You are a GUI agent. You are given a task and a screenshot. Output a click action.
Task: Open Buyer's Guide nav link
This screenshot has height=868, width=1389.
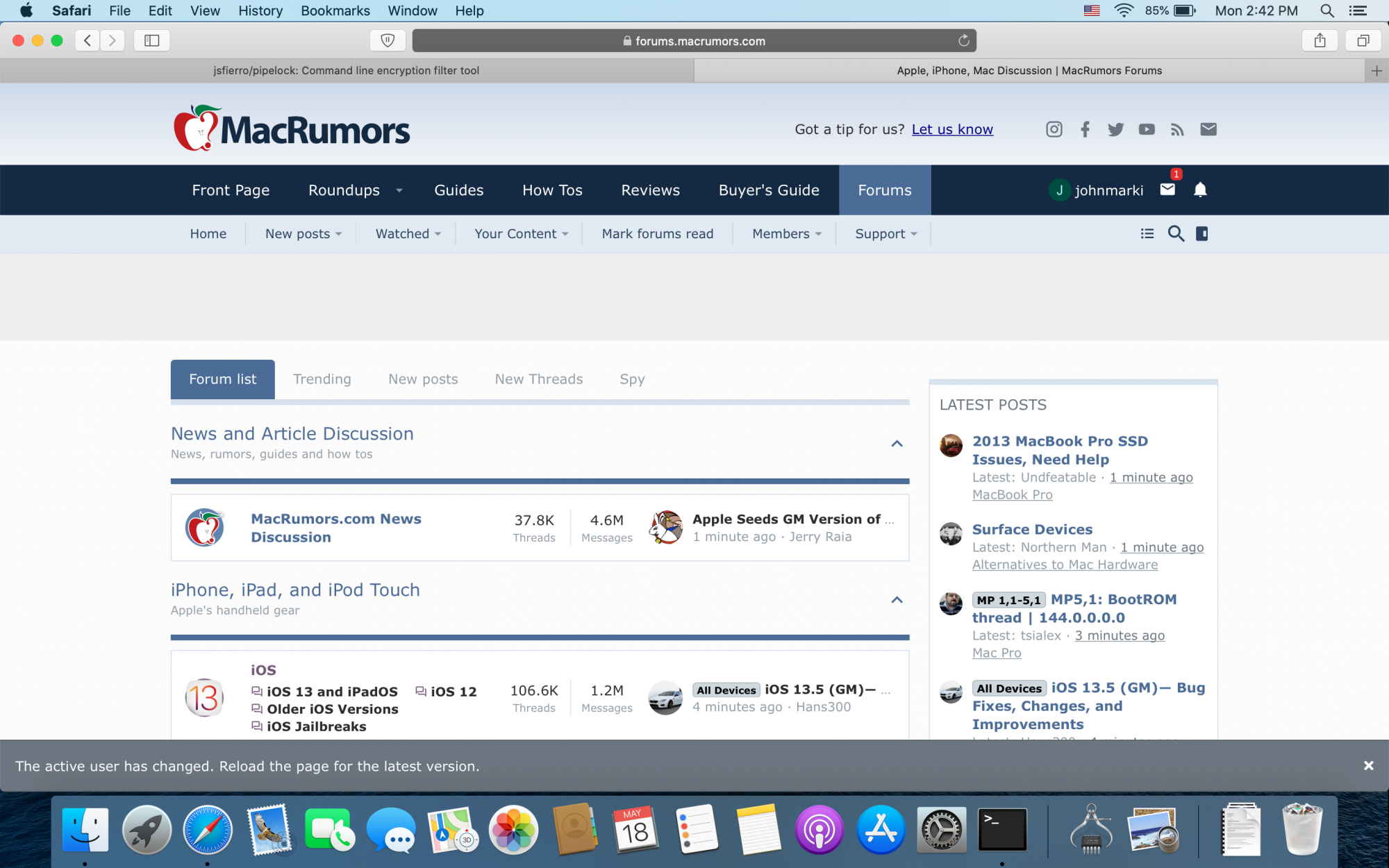769,190
